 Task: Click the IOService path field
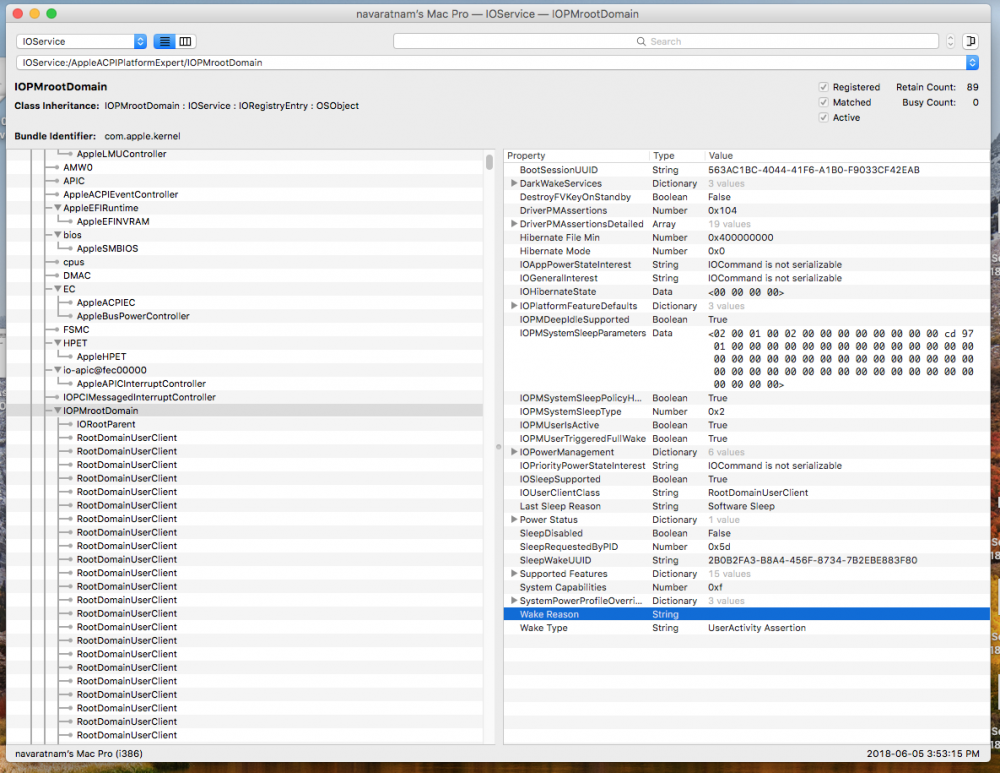coord(490,63)
